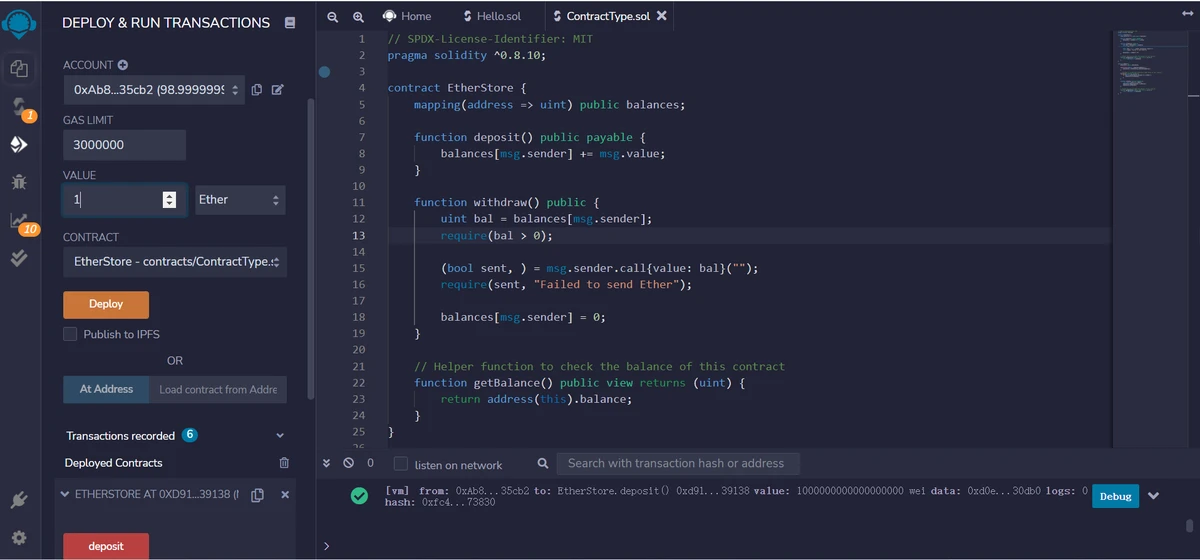Clear the terminal console icon
Viewport: 1200px width, 560px height.
point(348,463)
